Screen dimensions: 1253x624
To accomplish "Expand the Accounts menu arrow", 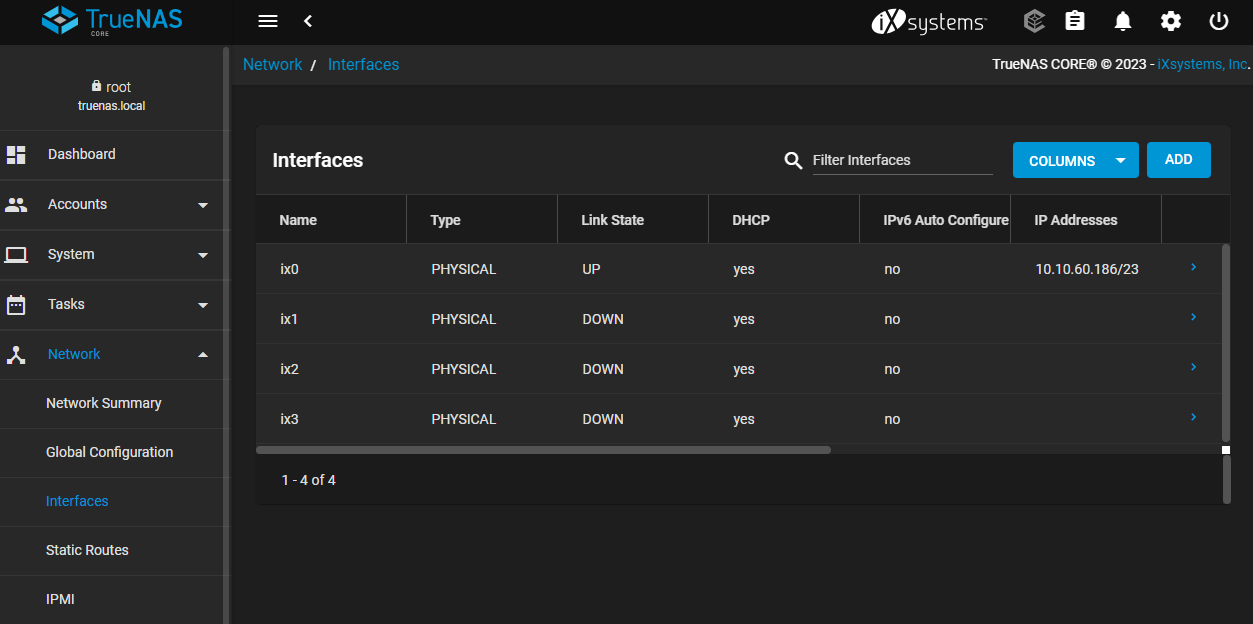I will [x=203, y=205].
